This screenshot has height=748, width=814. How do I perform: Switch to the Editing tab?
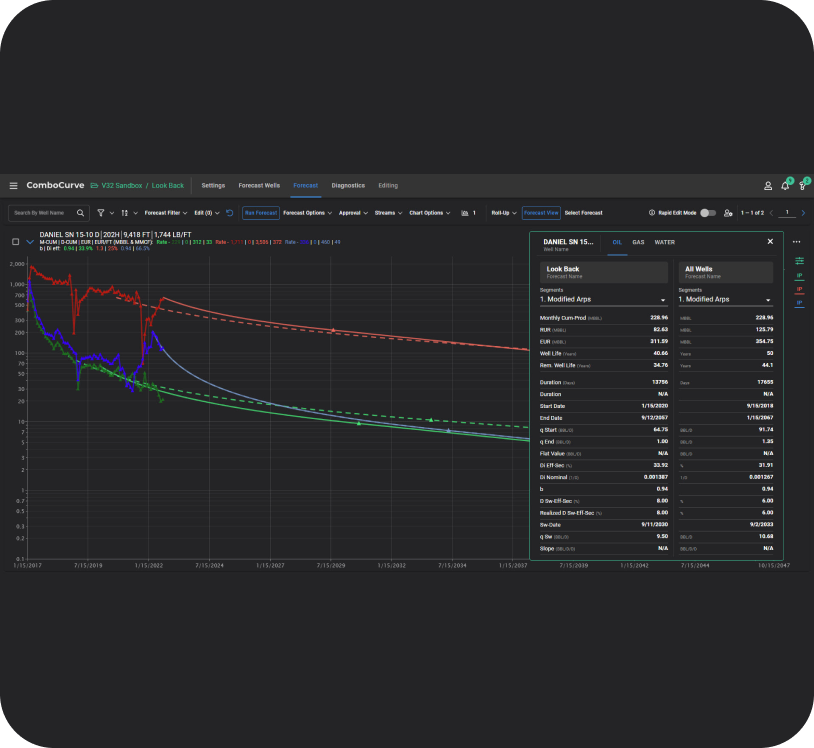(388, 185)
